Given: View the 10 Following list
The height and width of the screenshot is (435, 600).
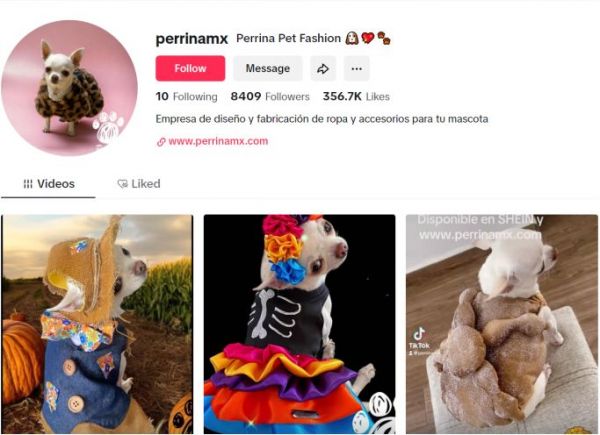Looking at the screenshot, I should tap(186, 96).
